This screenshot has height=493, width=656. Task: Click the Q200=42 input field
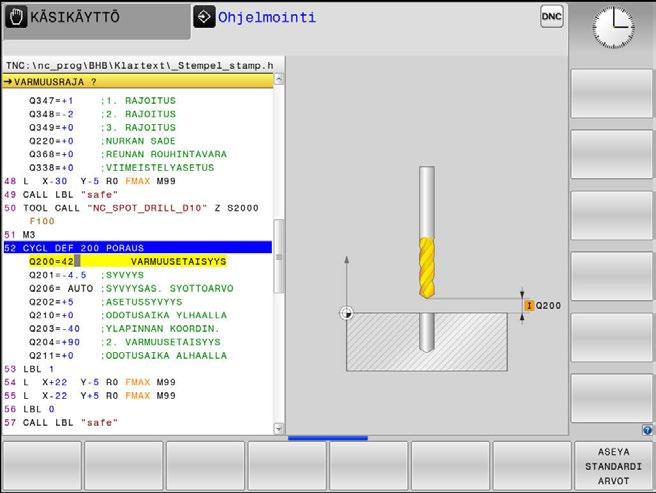(128, 262)
